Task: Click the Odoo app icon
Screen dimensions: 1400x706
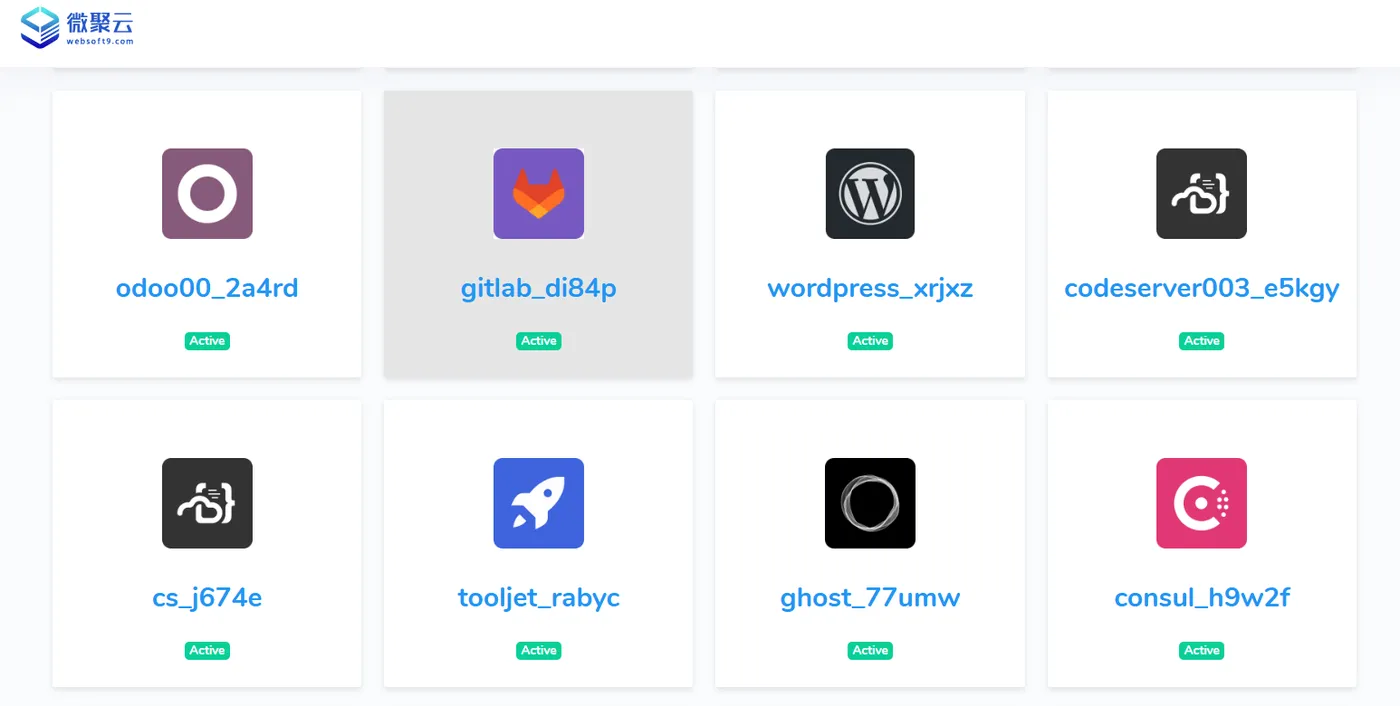Action: coord(207,194)
